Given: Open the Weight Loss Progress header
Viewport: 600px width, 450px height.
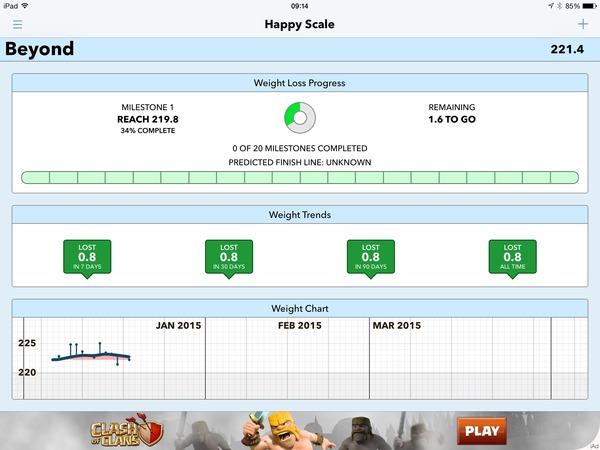Looking at the screenshot, I should [300, 83].
